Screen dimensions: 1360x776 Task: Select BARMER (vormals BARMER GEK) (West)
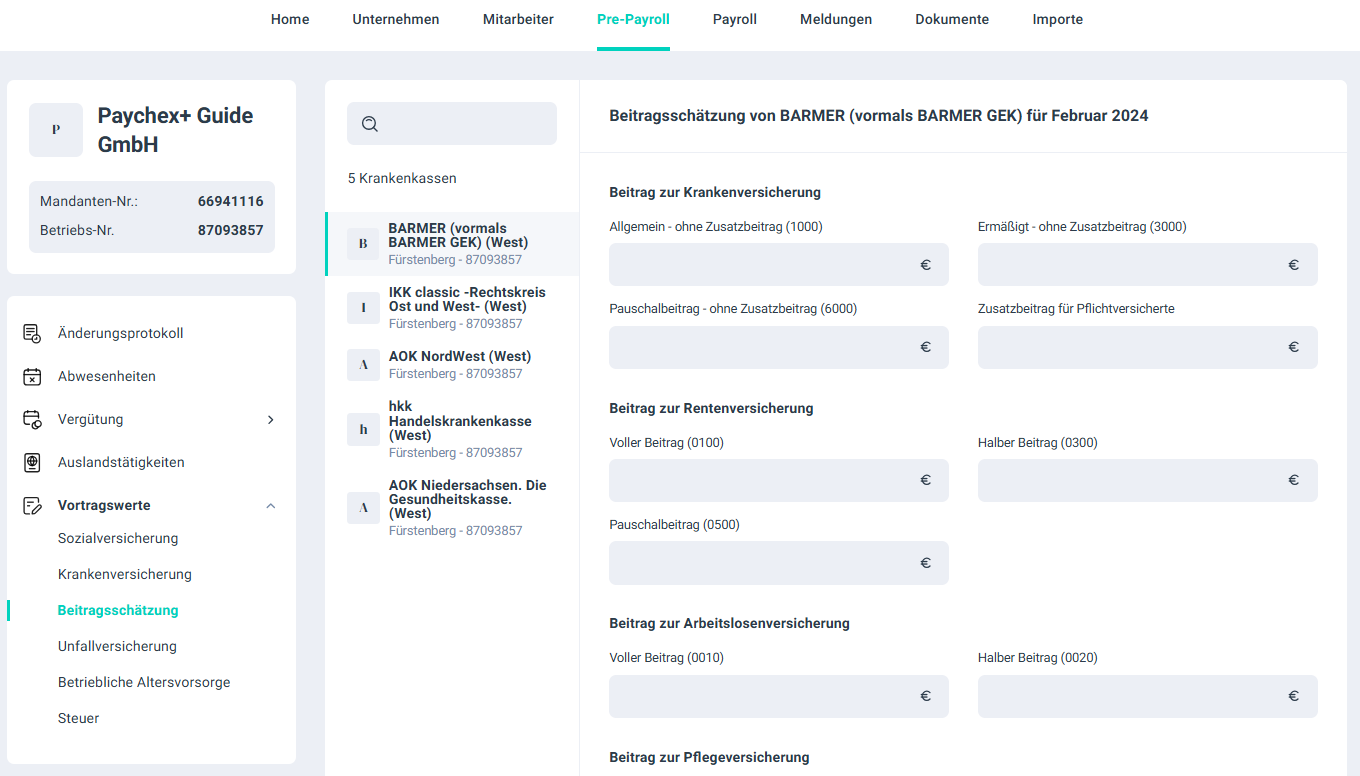pos(452,244)
